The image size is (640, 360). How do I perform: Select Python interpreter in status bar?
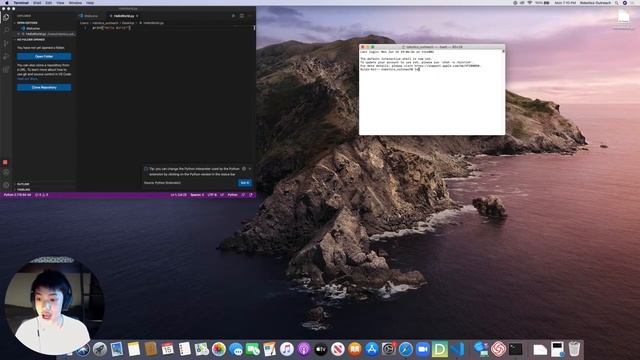17,195
